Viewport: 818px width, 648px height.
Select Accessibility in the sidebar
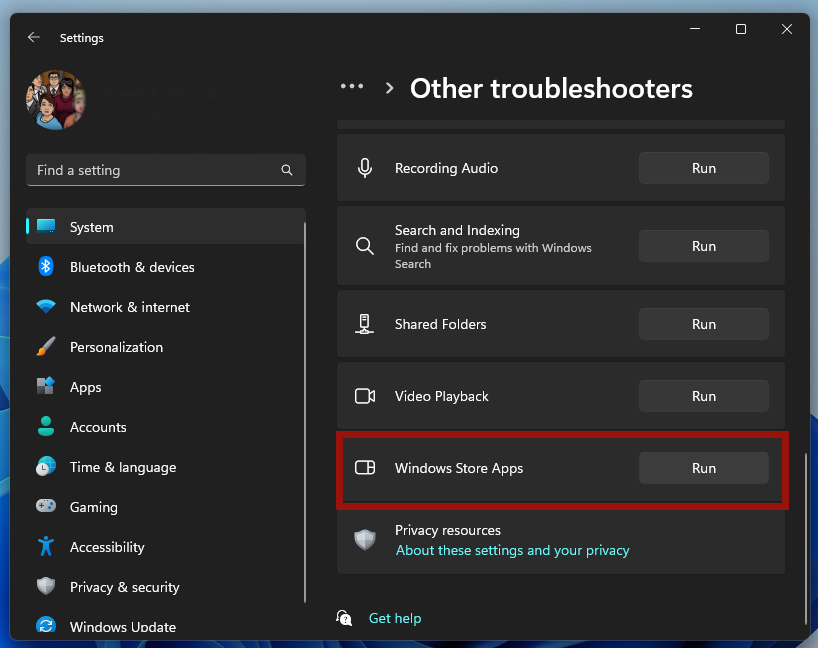click(107, 547)
